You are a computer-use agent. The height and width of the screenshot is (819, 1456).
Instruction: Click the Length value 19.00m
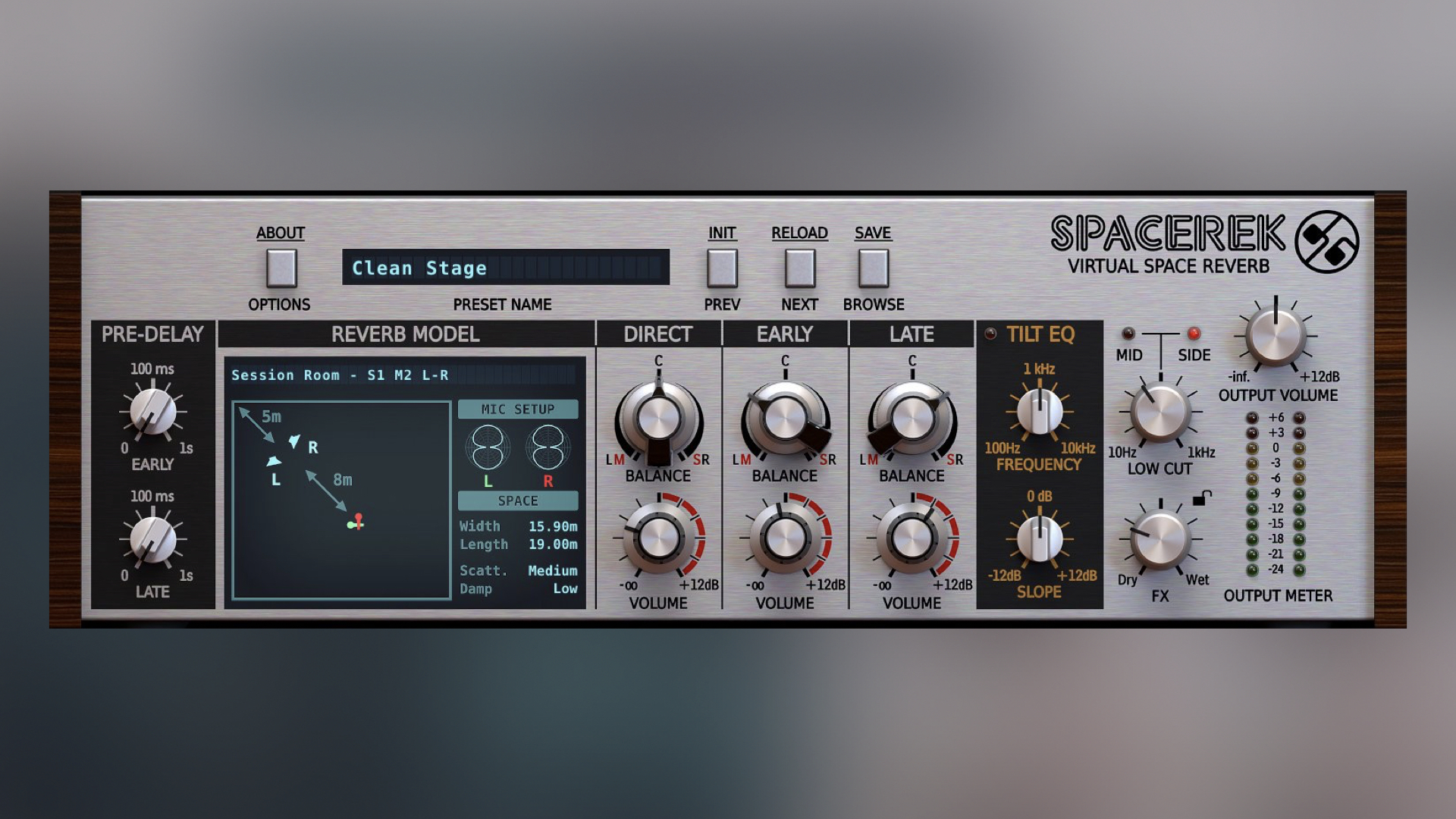pos(553,544)
